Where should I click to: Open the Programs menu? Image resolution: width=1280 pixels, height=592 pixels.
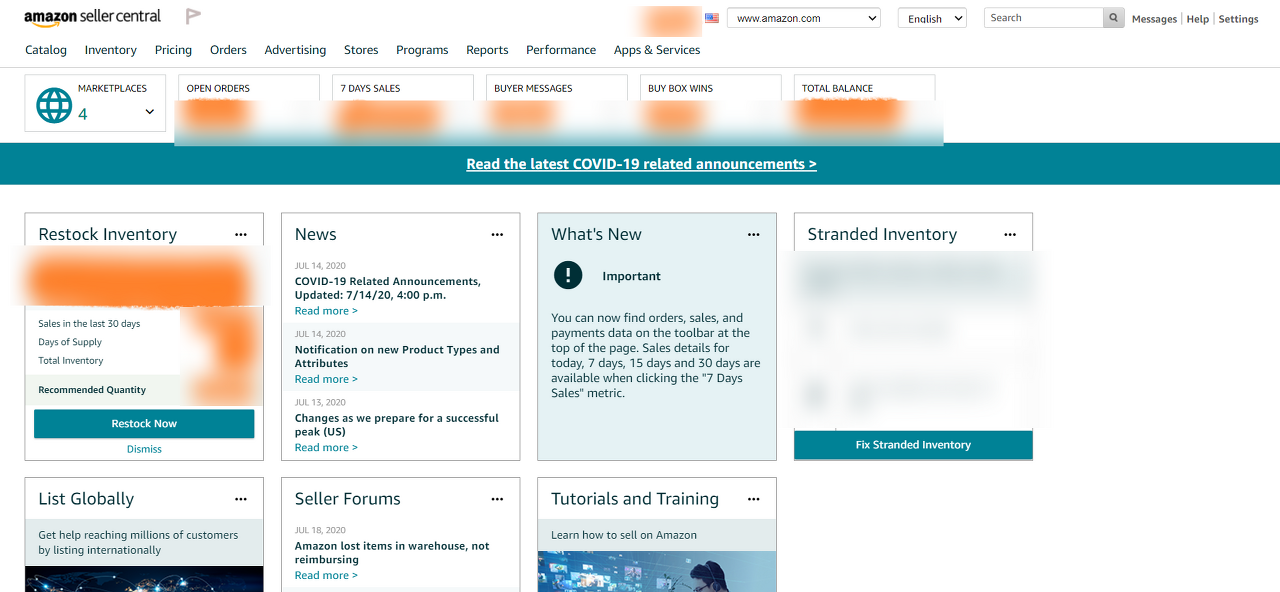click(422, 50)
